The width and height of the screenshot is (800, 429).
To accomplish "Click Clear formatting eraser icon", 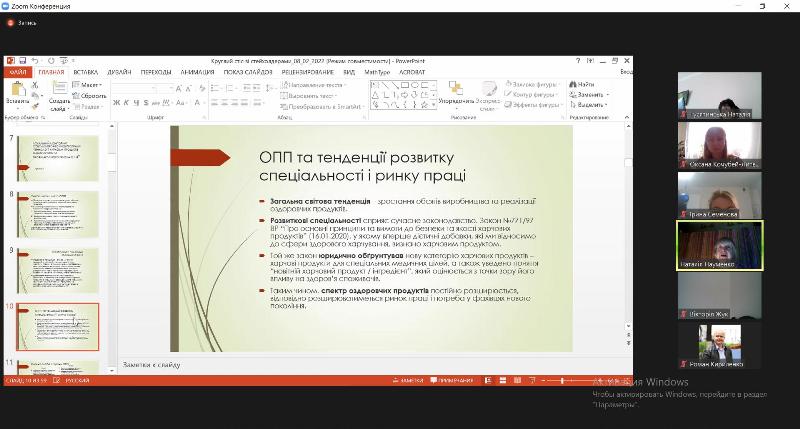I will (202, 89).
